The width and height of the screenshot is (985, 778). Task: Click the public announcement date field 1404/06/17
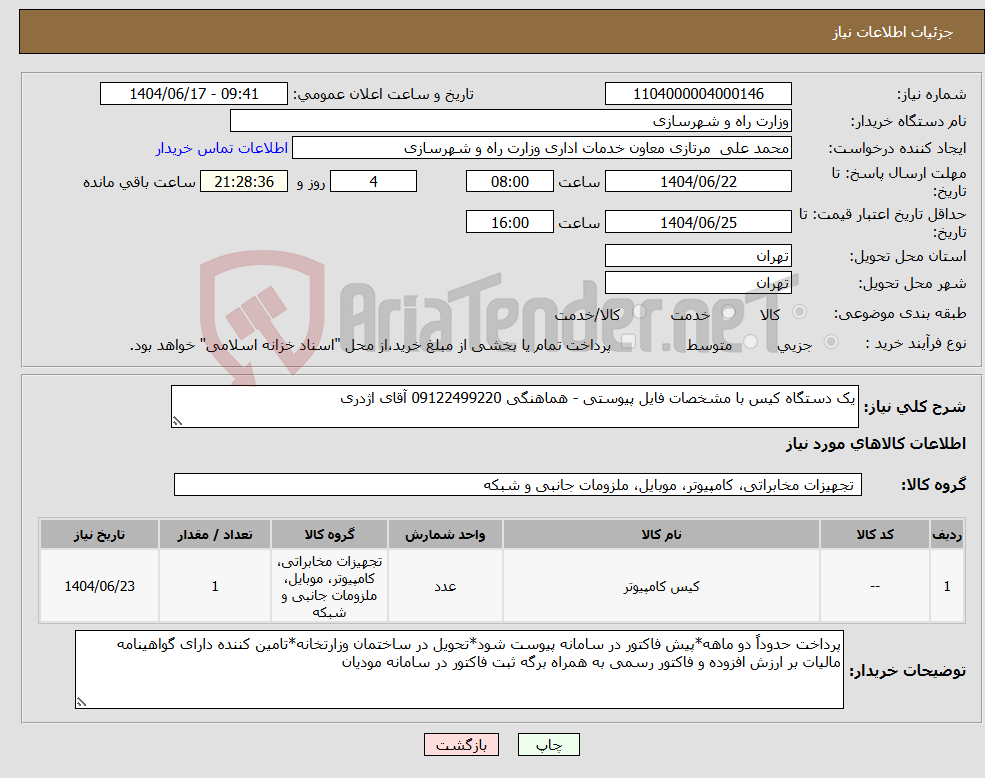coord(194,93)
